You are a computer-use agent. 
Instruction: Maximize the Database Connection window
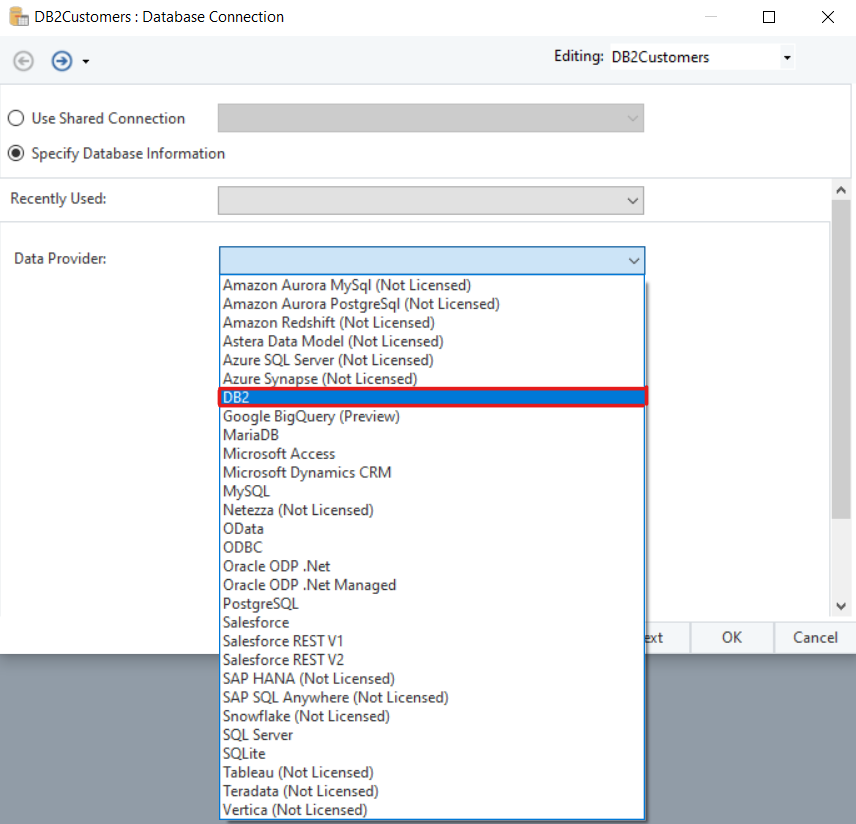pyautogui.click(x=768, y=17)
